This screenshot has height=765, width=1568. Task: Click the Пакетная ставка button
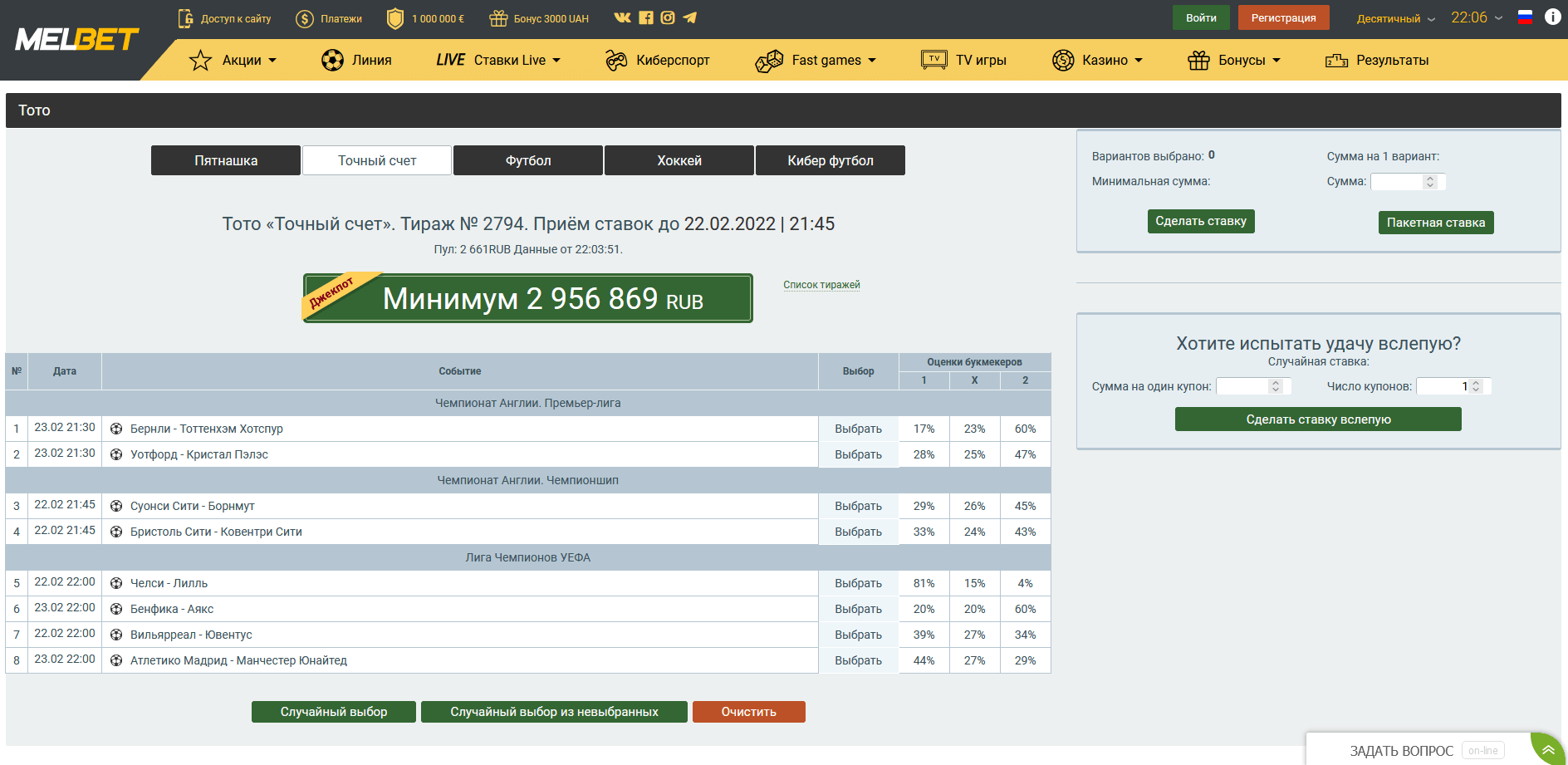(1436, 223)
